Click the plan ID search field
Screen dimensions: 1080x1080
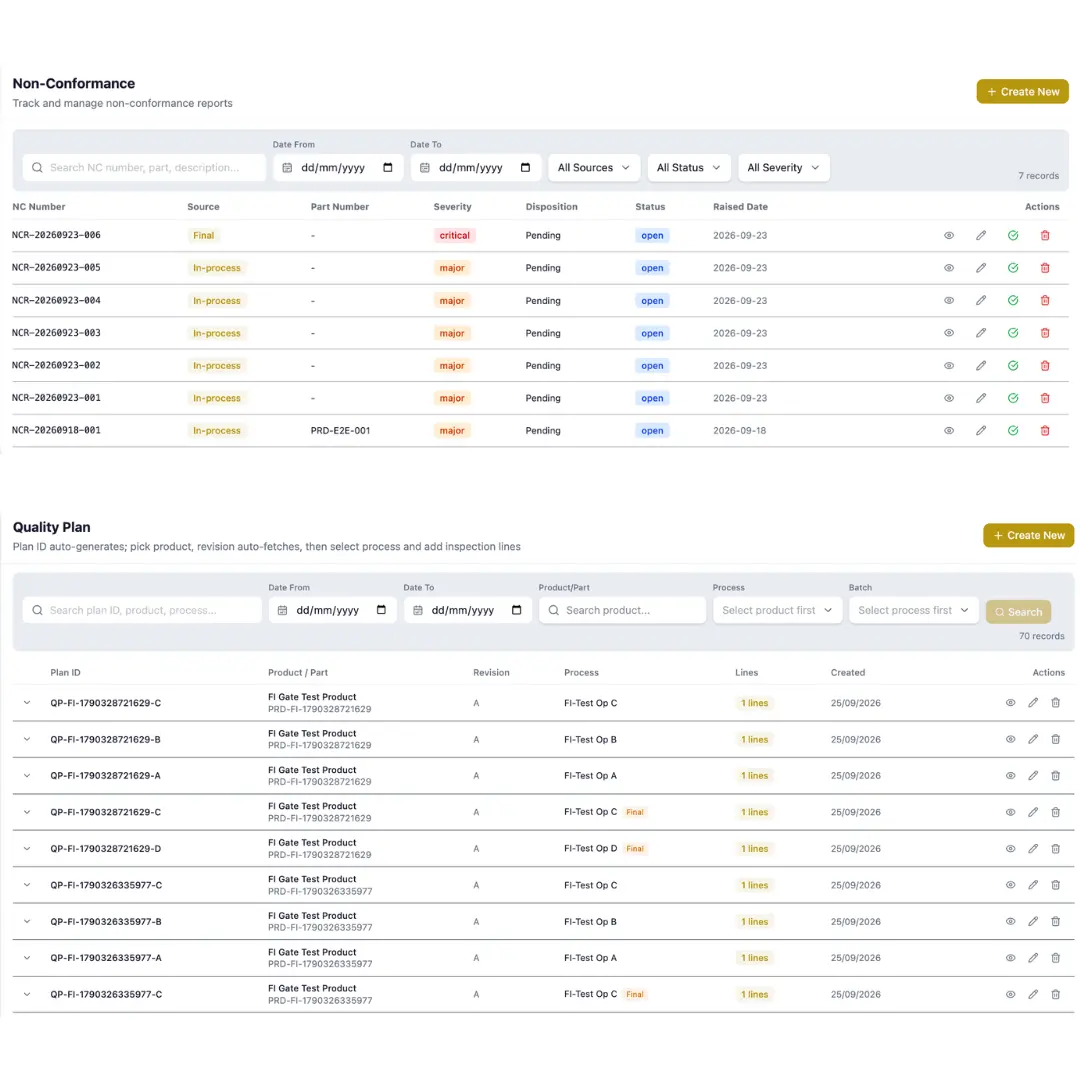[142, 610]
